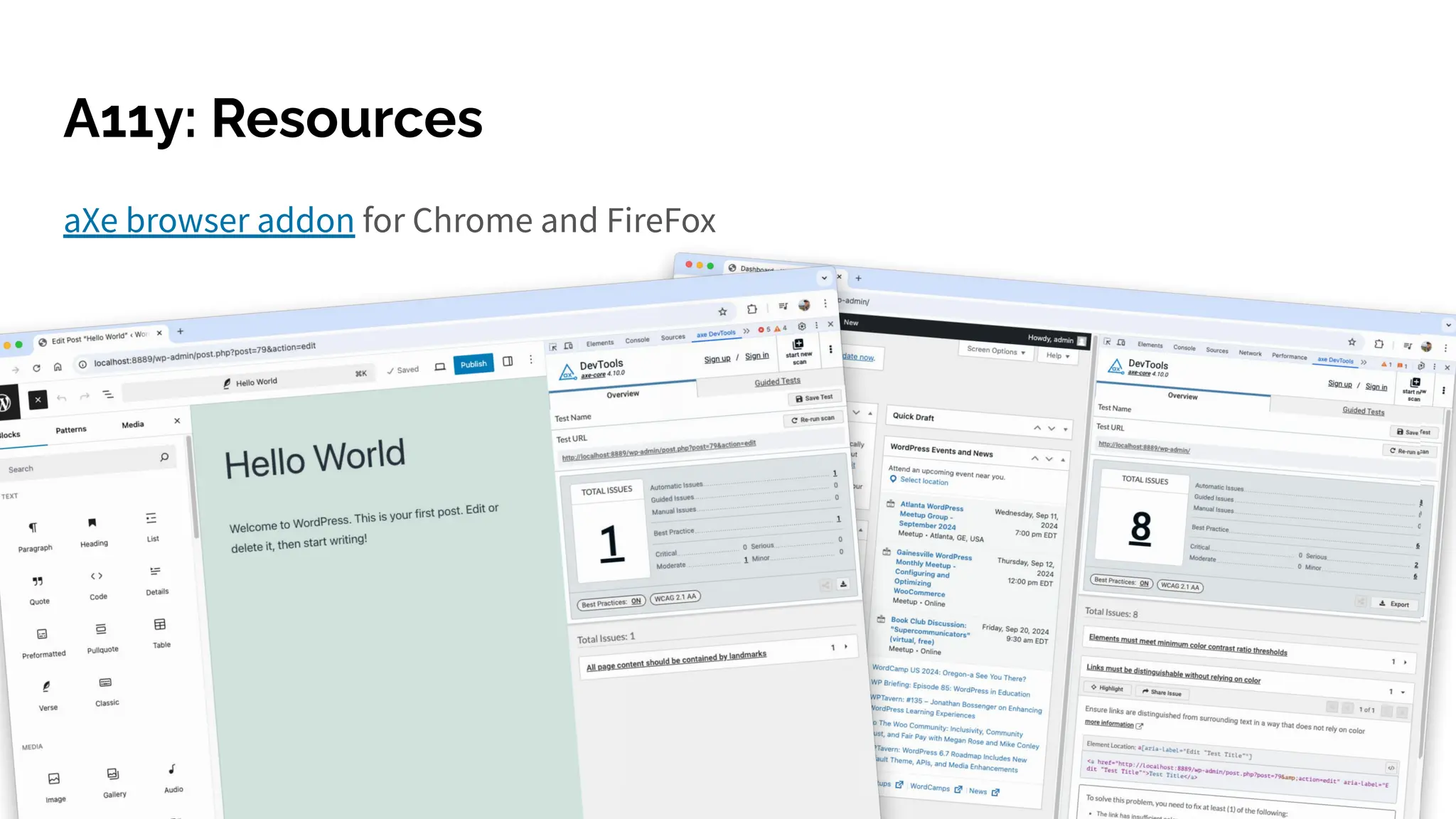The image size is (1456, 819).
Task: Open the document overview list icon
Action: coord(108,394)
